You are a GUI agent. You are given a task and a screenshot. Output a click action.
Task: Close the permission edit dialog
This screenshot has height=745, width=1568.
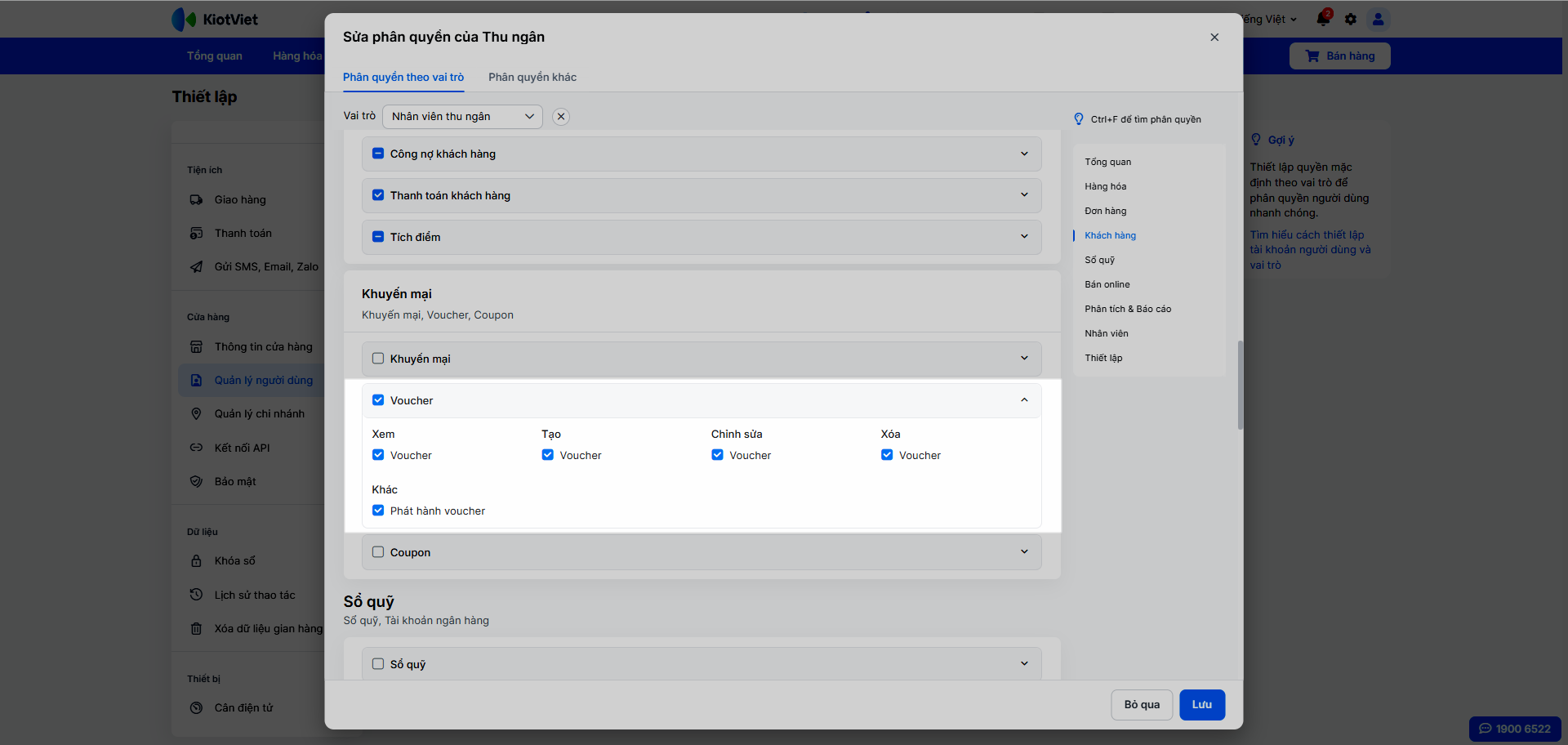pyautogui.click(x=1214, y=38)
